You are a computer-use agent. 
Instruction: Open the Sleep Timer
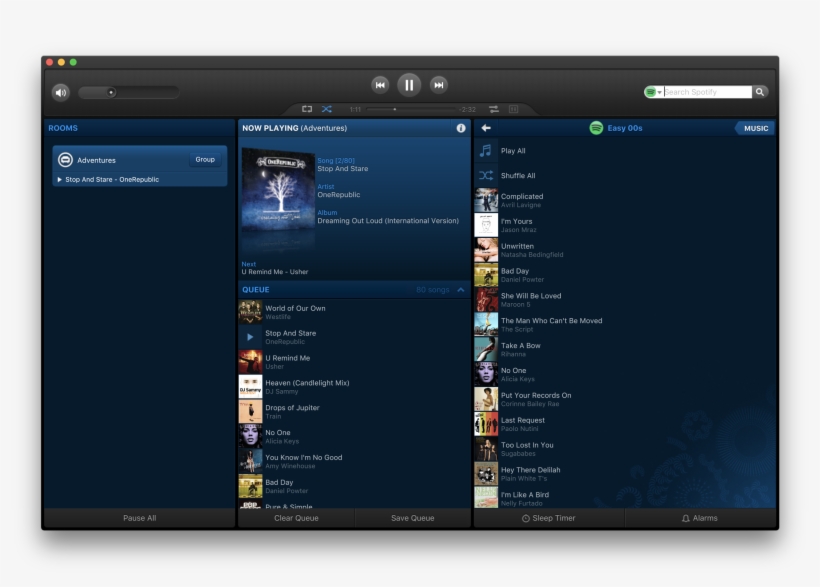point(549,518)
